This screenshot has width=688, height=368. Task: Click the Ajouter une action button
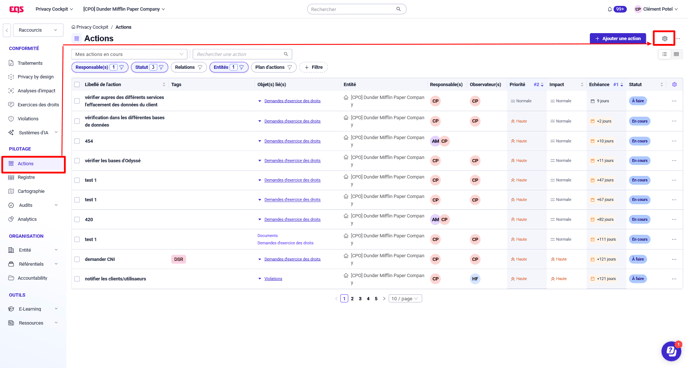pyautogui.click(x=618, y=39)
